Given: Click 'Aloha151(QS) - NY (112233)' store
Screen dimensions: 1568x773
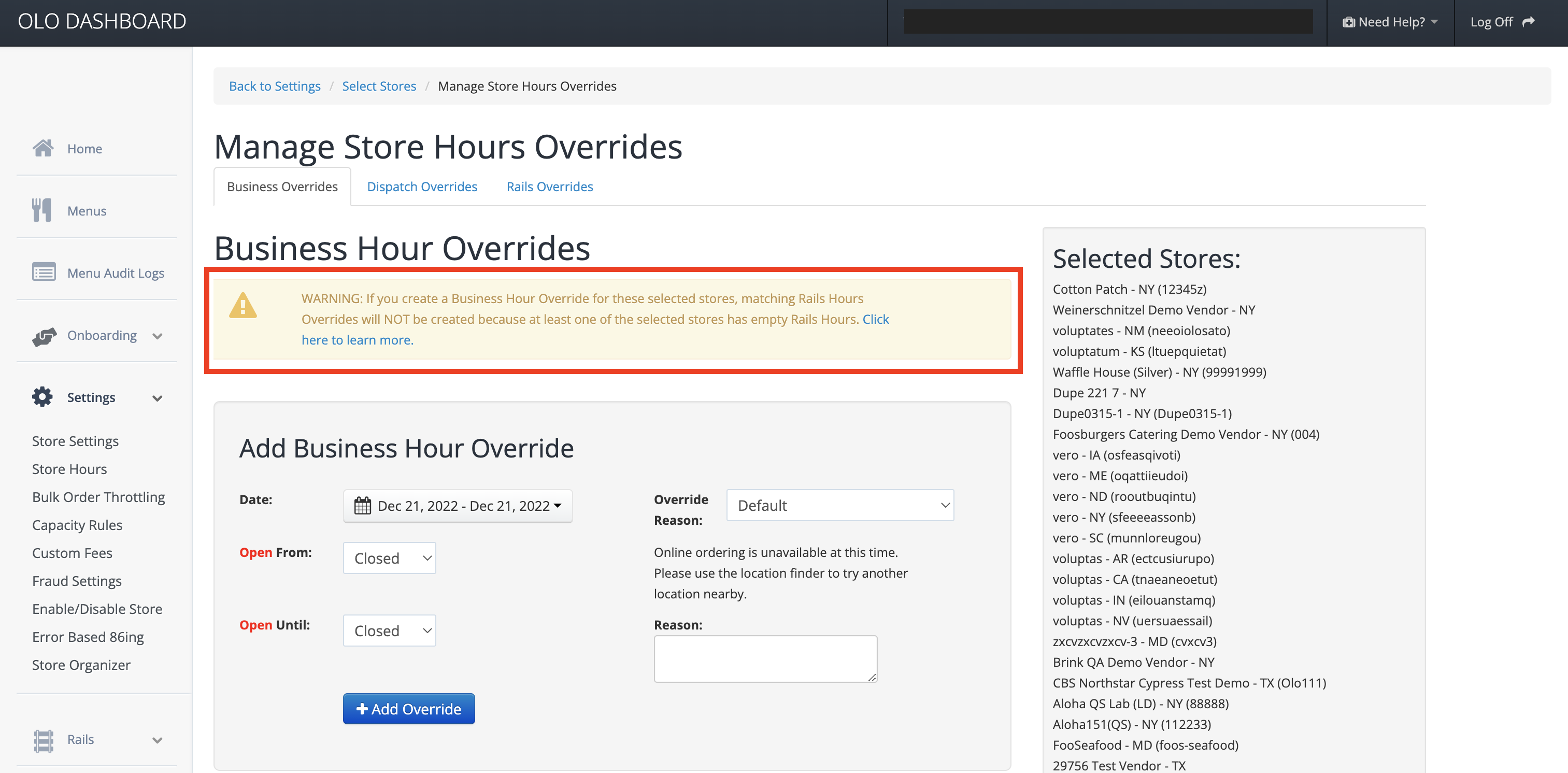Looking at the screenshot, I should [x=1132, y=724].
